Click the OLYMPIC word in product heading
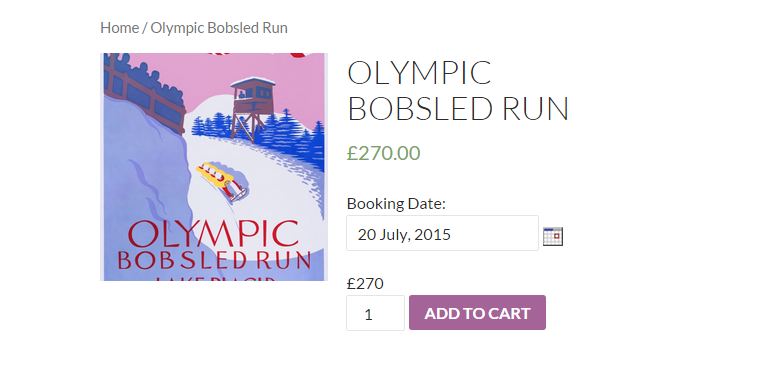 coord(419,73)
